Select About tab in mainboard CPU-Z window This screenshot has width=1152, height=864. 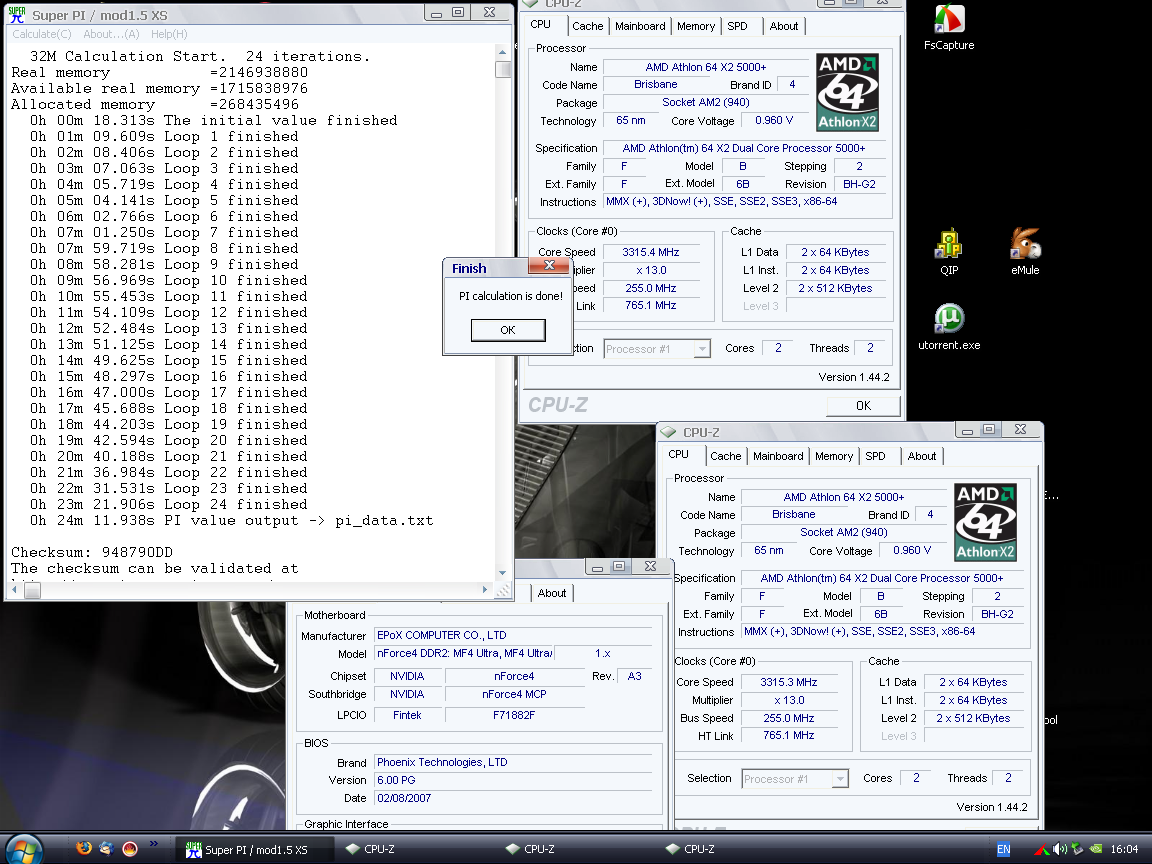coord(552,593)
